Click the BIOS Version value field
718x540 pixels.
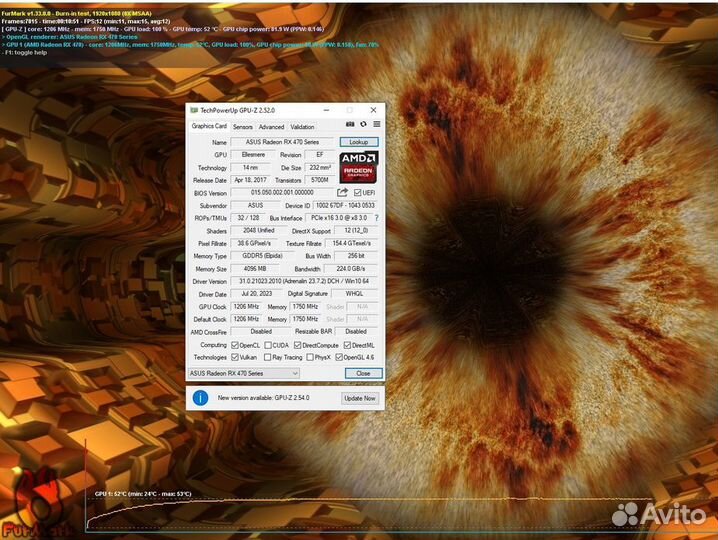tap(282, 192)
